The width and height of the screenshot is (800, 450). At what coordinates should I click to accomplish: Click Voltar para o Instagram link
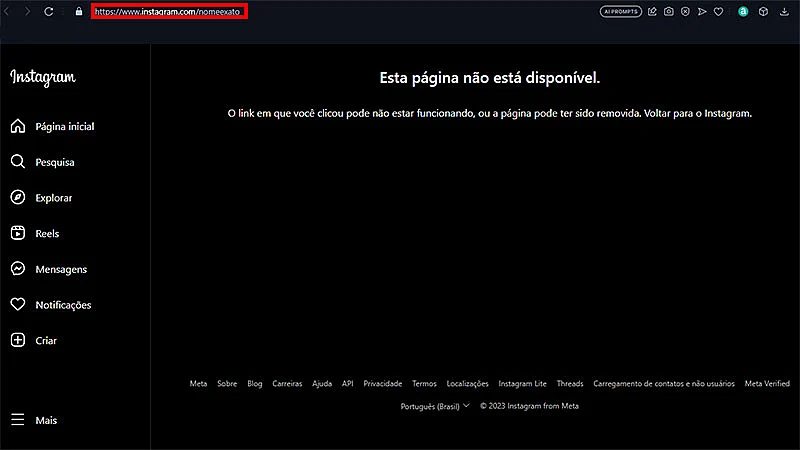[x=697, y=113]
